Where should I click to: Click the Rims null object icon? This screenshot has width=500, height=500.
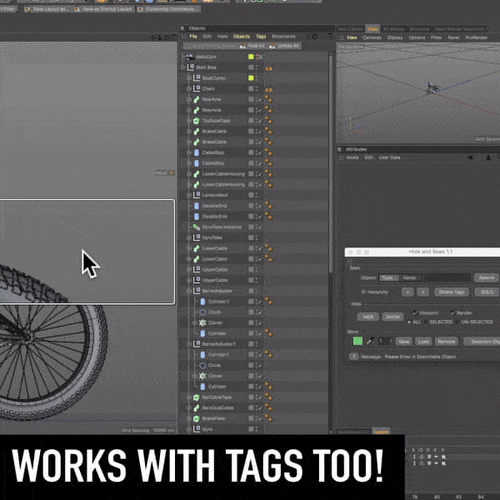[197, 429]
